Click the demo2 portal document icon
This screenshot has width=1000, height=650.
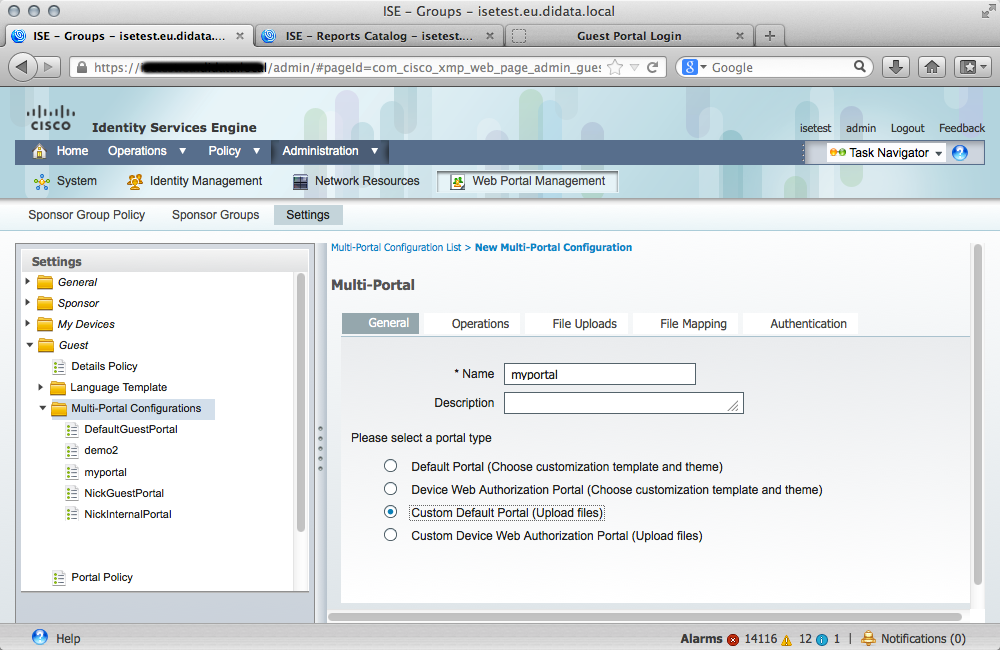72,451
